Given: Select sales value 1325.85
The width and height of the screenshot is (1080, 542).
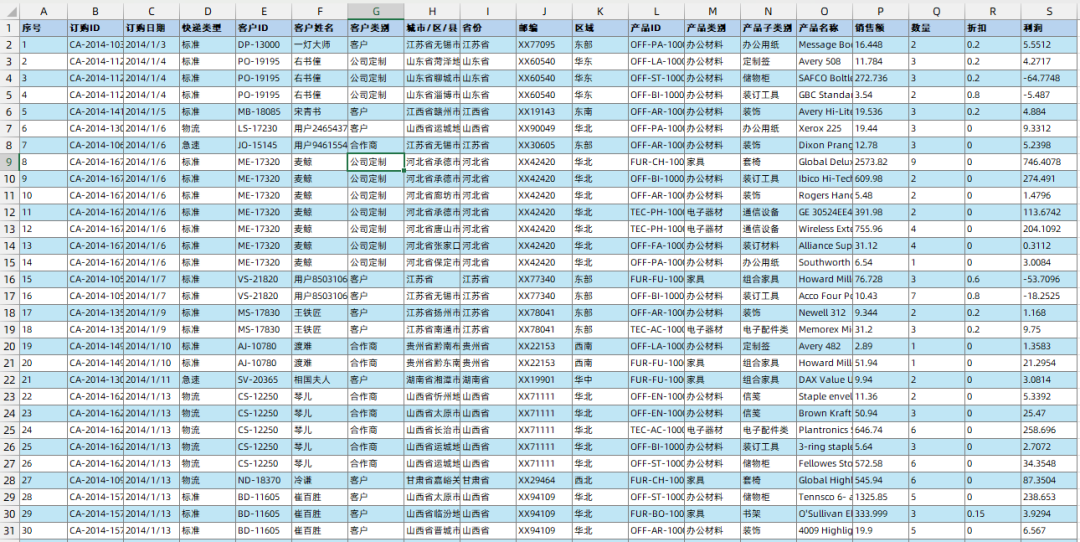Looking at the screenshot, I should [880, 497].
